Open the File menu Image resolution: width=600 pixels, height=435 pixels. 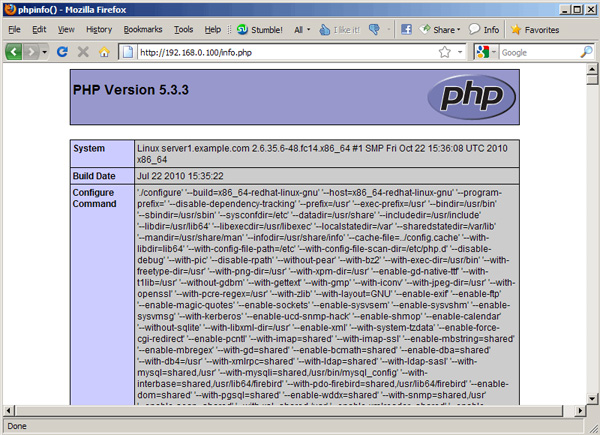pos(14,29)
